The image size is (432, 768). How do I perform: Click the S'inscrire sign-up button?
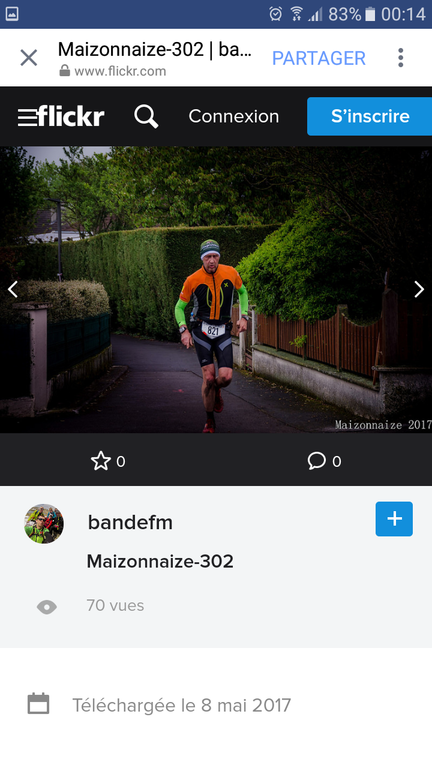[369, 116]
